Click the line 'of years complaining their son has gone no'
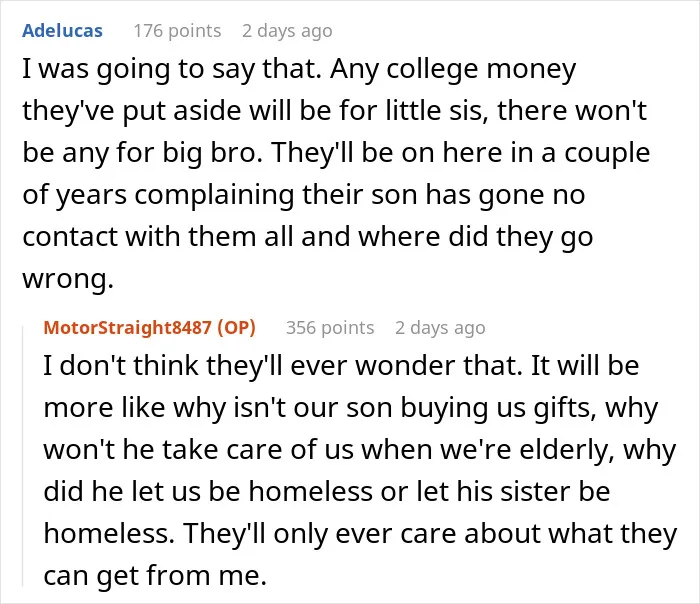Viewport: 700px width, 604px height. point(304,195)
